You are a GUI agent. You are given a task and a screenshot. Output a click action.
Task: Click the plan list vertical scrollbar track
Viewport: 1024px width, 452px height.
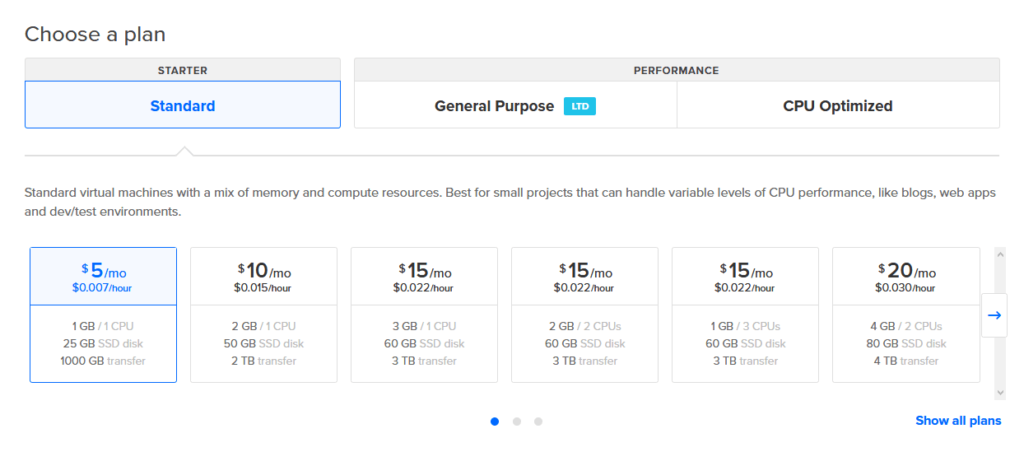[x=999, y=368]
